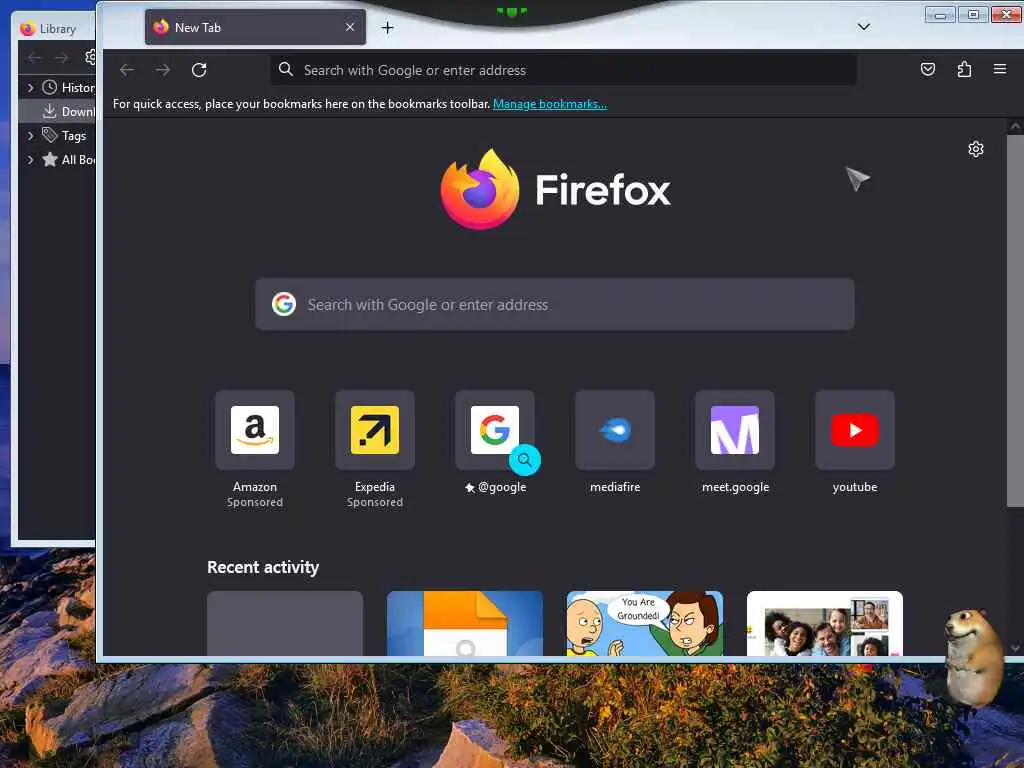The height and width of the screenshot is (768, 1024).
Task: Click the Library window title
Action: point(57,29)
